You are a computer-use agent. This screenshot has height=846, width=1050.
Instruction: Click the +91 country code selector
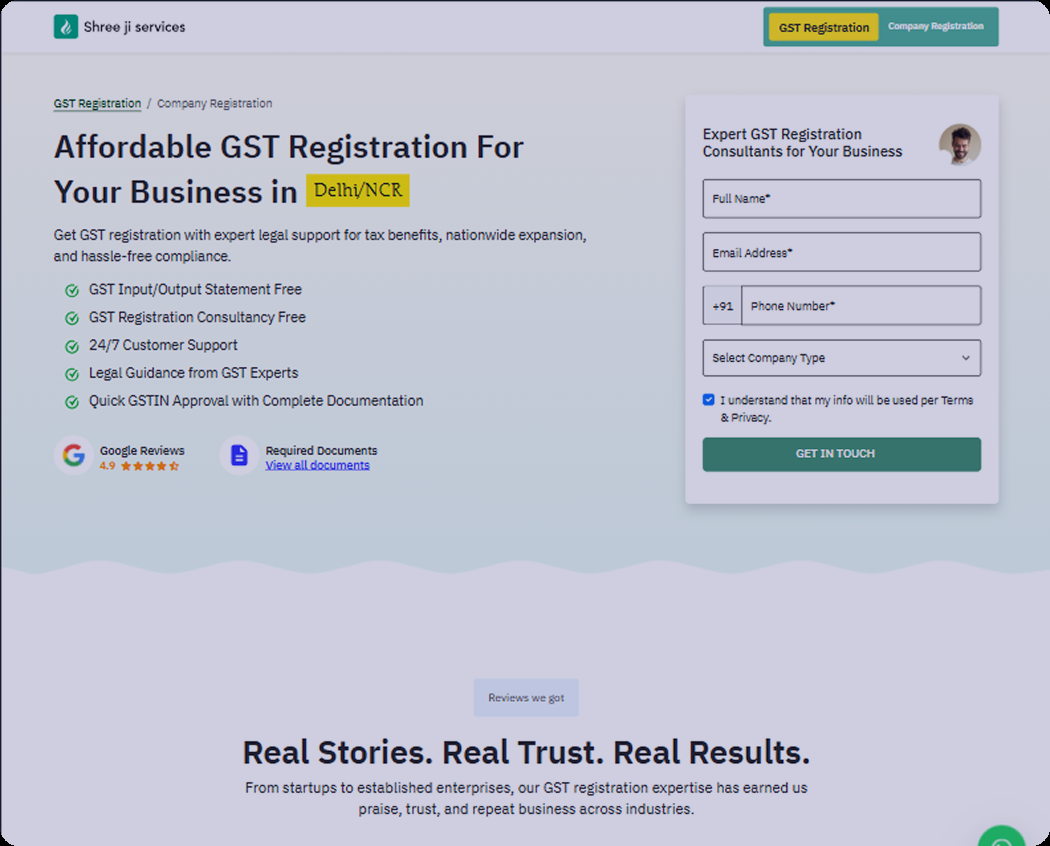pyautogui.click(x=722, y=306)
